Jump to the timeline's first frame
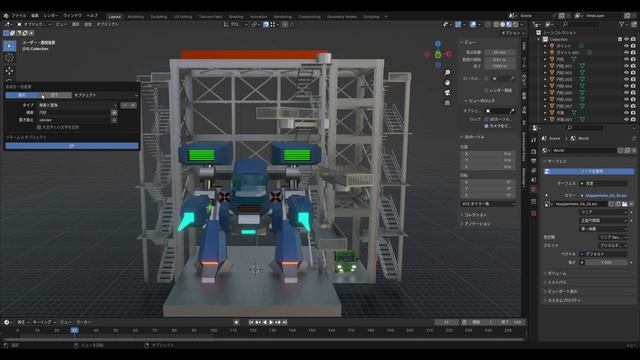The image size is (640, 360). pyautogui.click(x=251, y=322)
